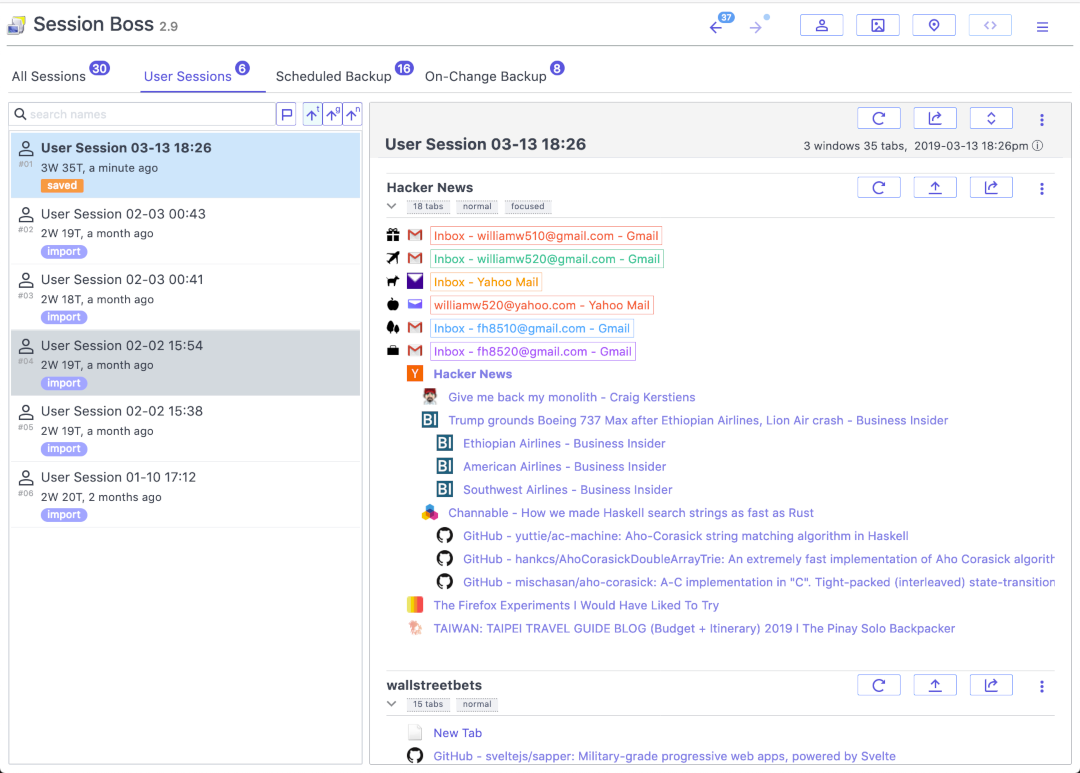Open Inbox williamw510@gmail.com Gmail tab
This screenshot has width=1080, height=773.
(546, 236)
